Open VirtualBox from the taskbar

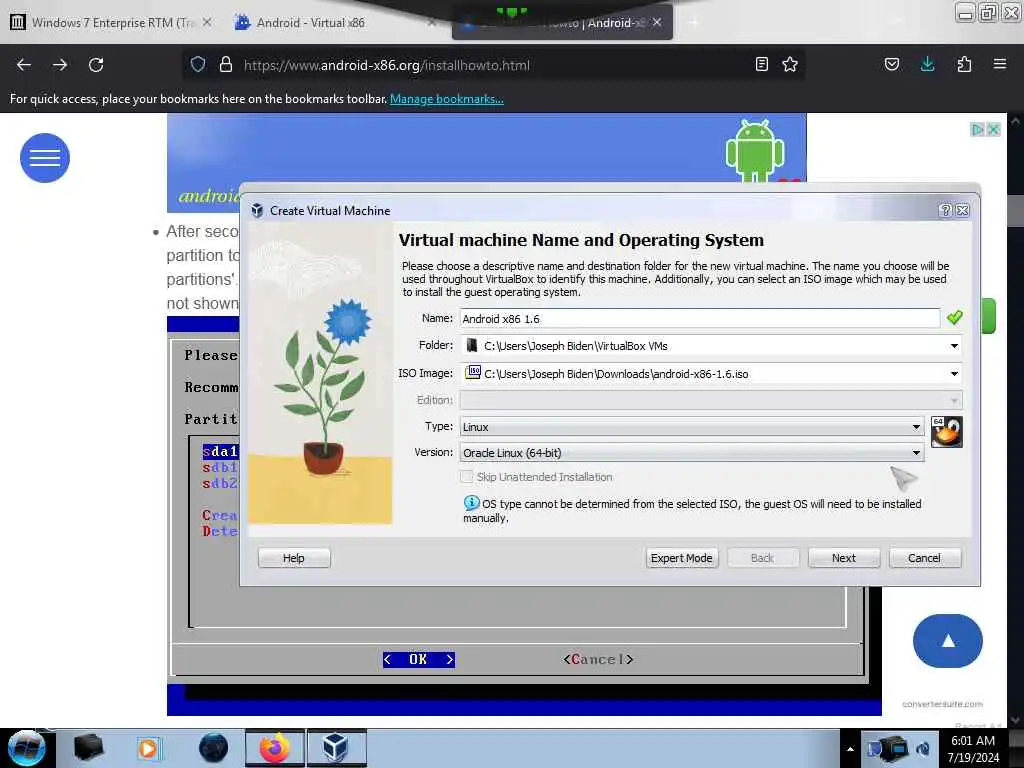point(336,748)
